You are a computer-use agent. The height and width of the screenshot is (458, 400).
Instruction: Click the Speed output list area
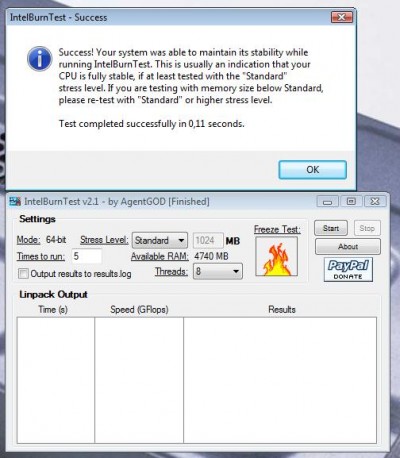(139, 380)
